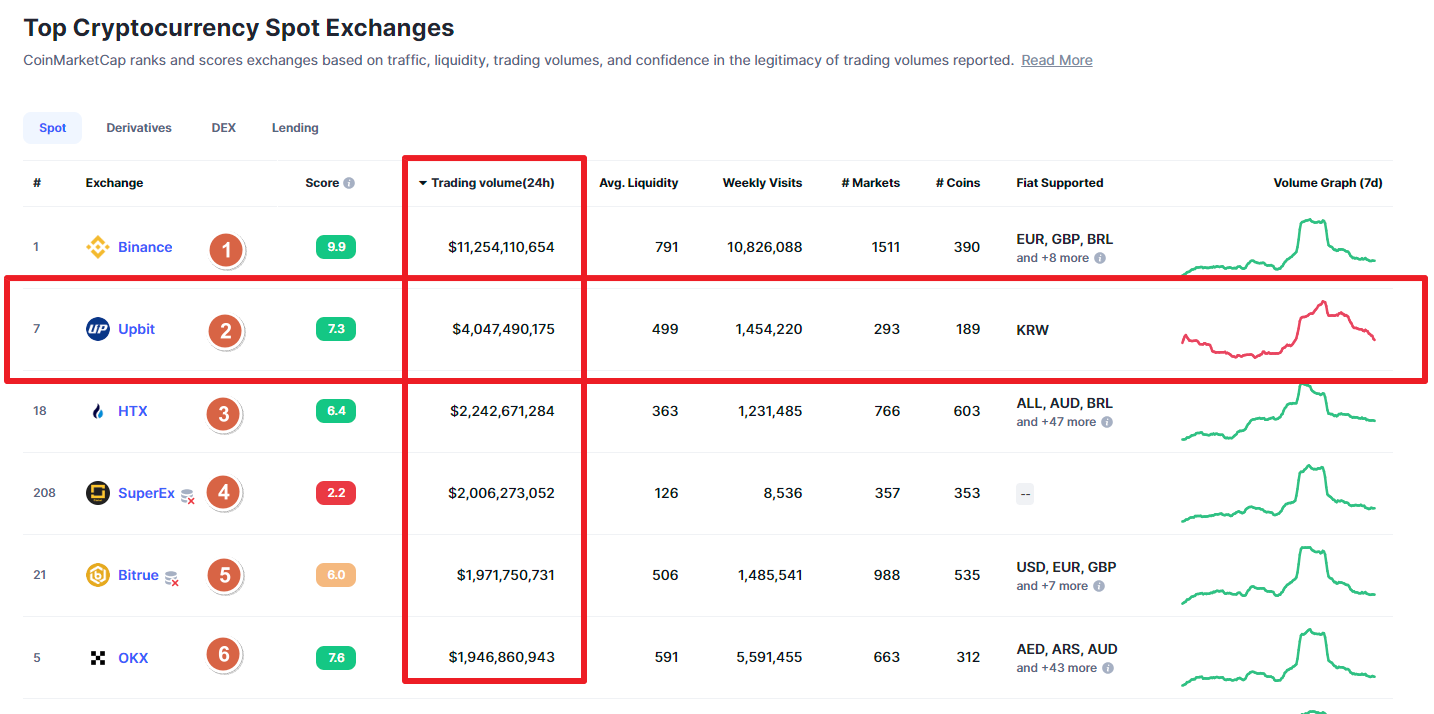Viewport: 1434px width, 714px height.
Task: Click Binance weekly visits 10,826,088
Action: pyautogui.click(x=765, y=247)
